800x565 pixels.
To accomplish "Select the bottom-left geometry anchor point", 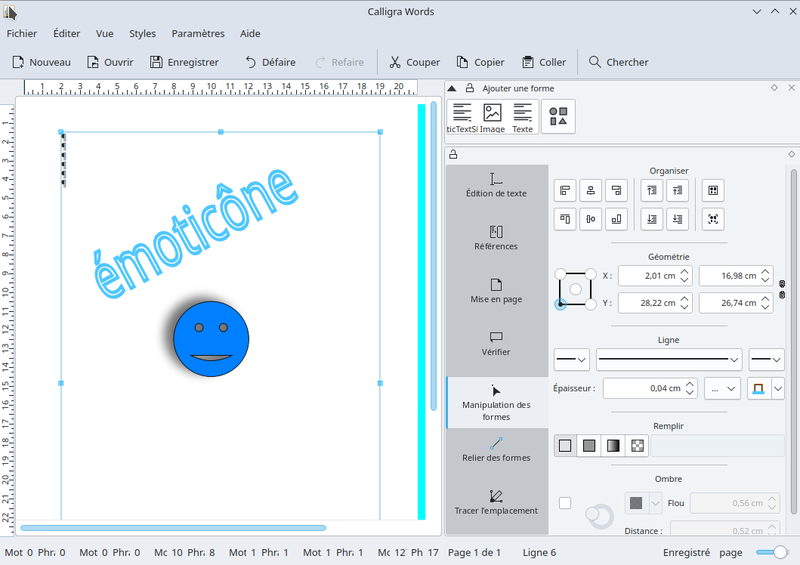I will click(x=560, y=304).
